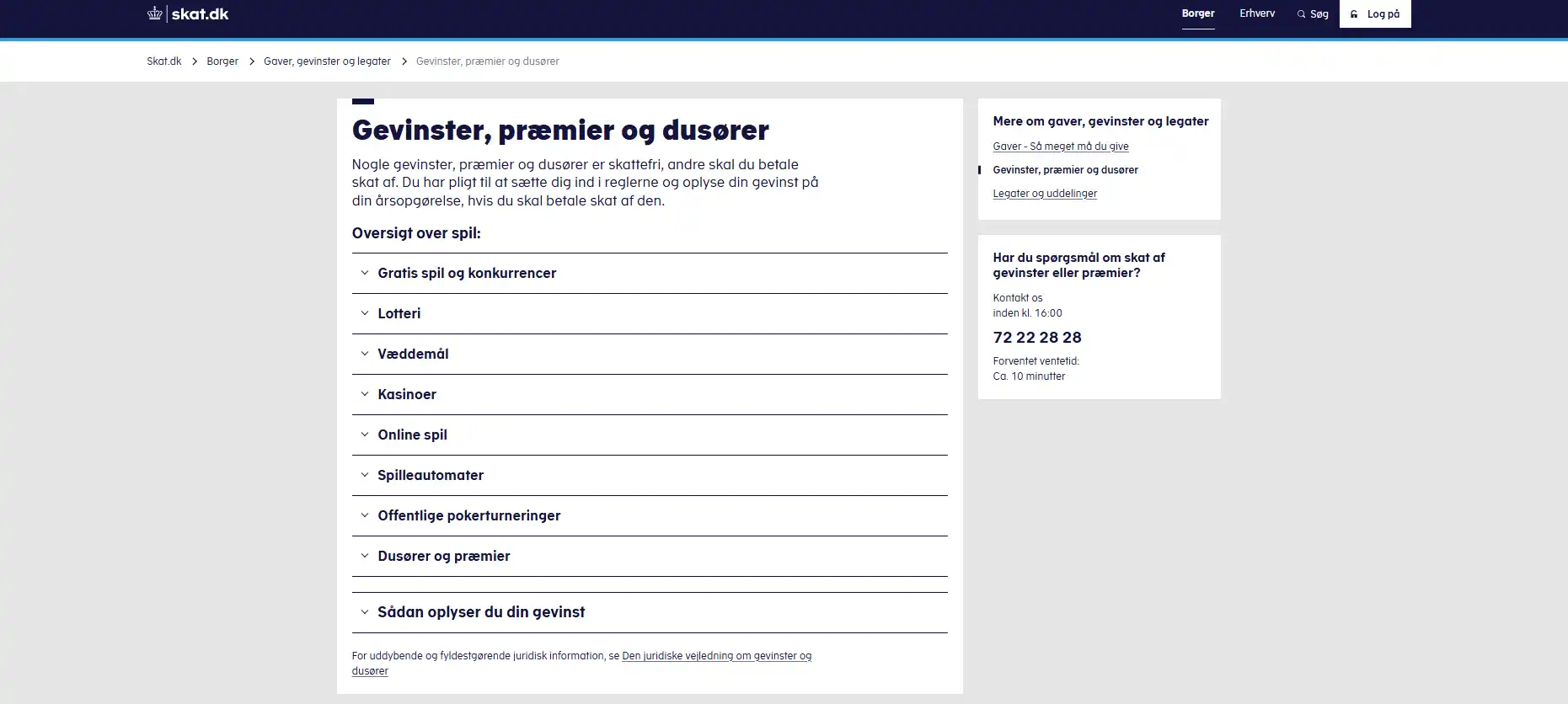The height and width of the screenshot is (704, 1568).
Task: Click chevron icon beside Lotteri
Action: [x=365, y=313]
